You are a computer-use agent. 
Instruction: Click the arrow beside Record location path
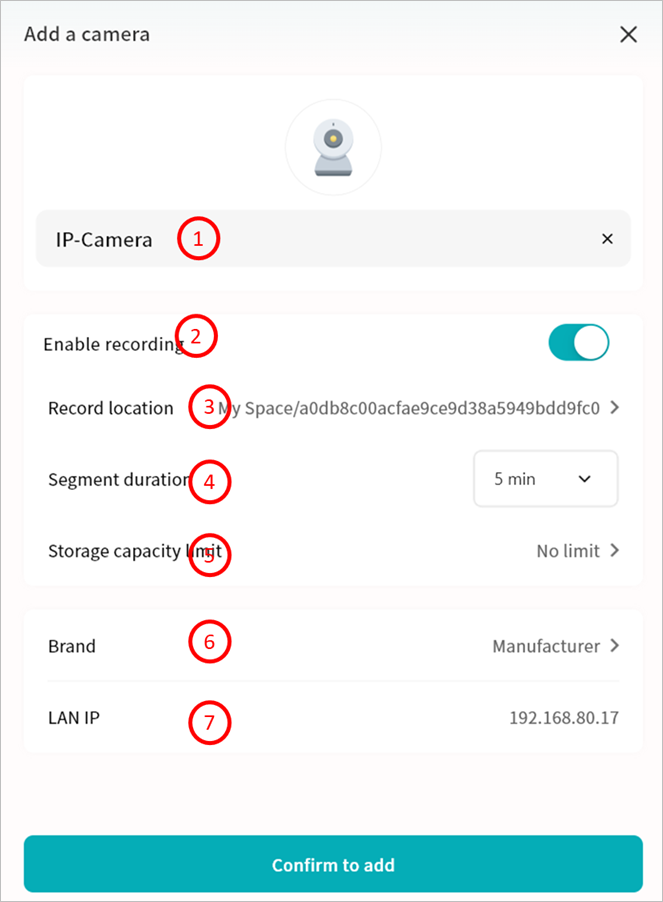pyautogui.click(x=614, y=408)
